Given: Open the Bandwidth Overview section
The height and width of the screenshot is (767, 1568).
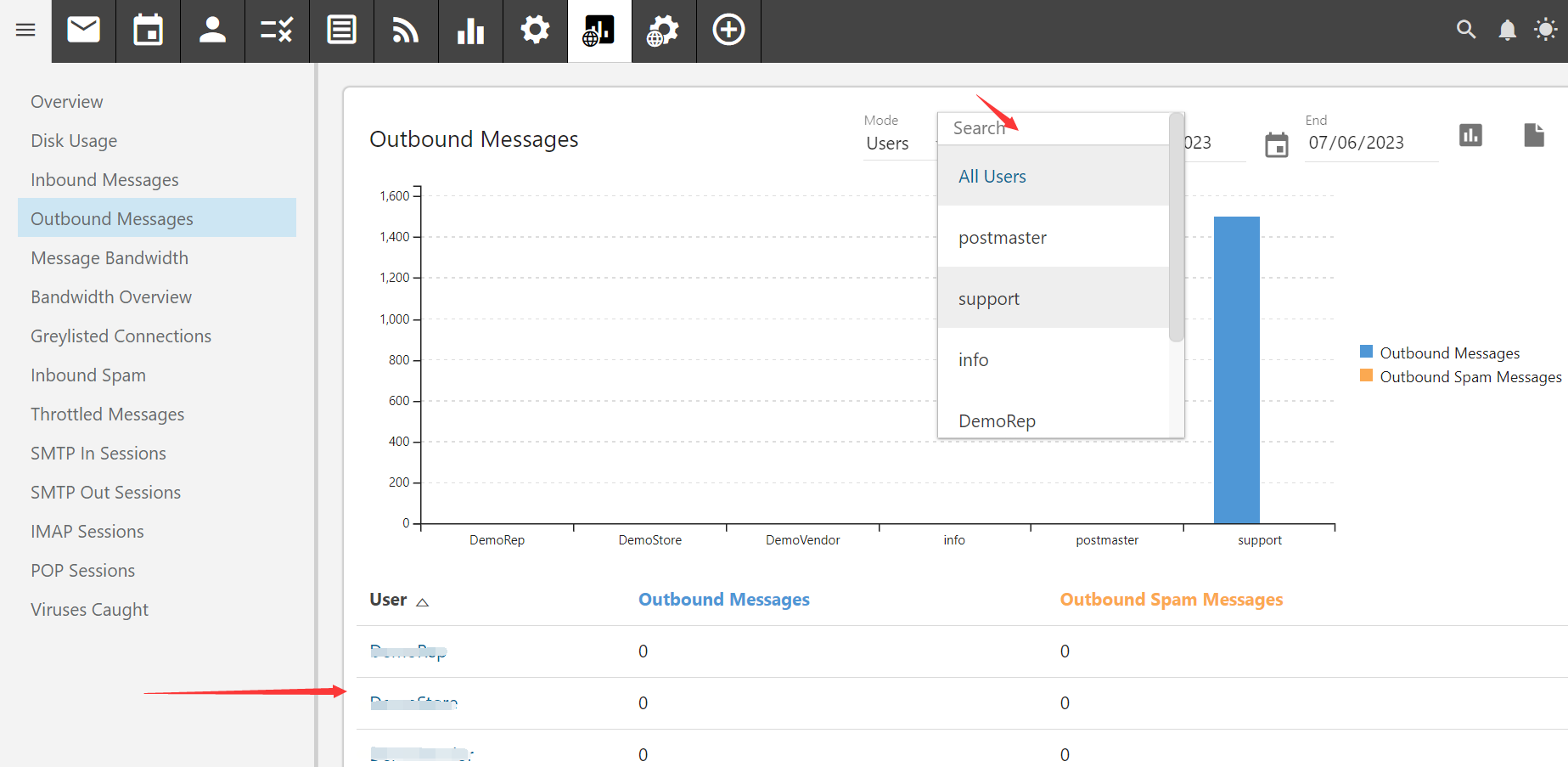Looking at the screenshot, I should [111, 296].
